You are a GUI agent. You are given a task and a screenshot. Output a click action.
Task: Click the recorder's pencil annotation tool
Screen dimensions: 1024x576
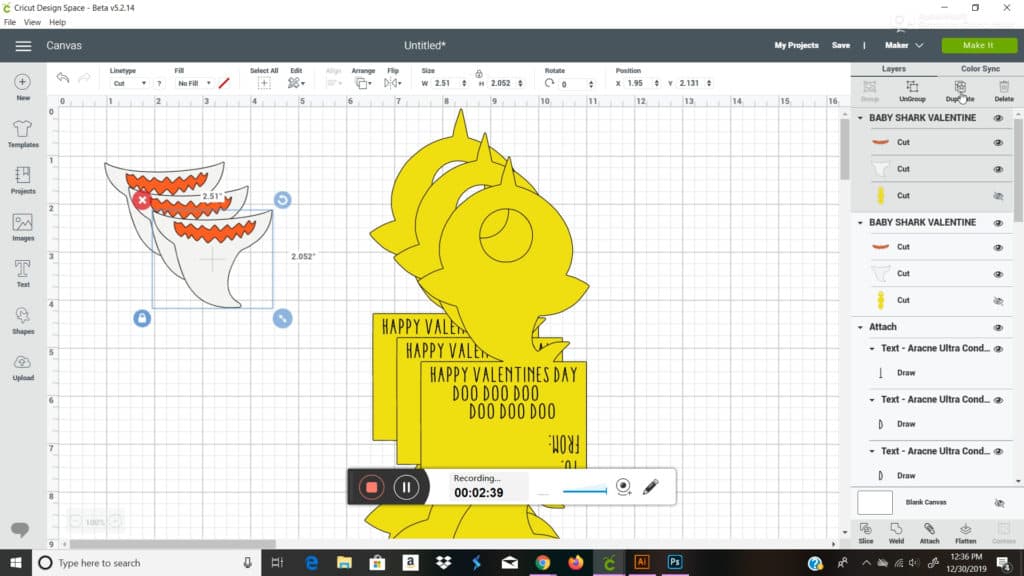pos(650,487)
